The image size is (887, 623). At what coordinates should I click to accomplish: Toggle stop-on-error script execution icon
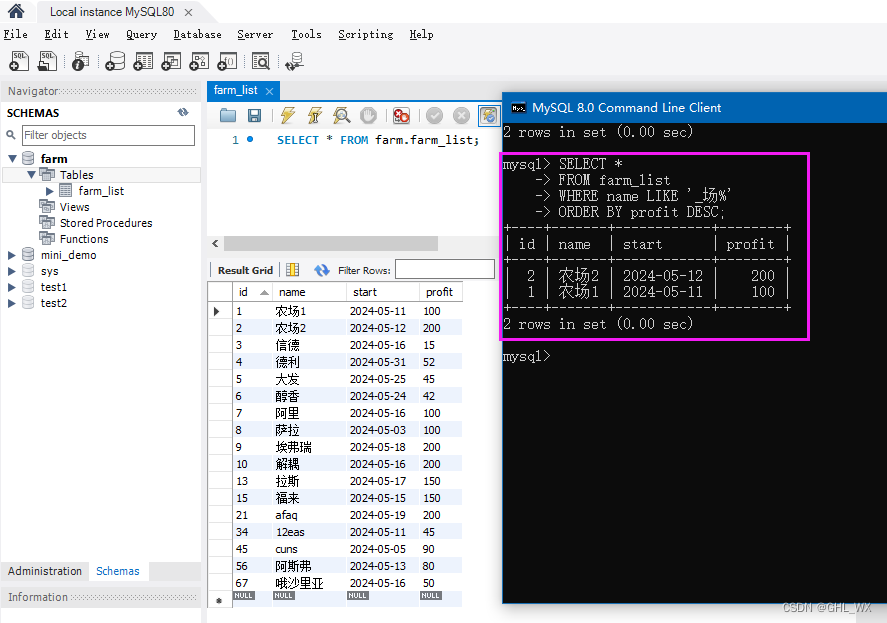[x=401, y=115]
